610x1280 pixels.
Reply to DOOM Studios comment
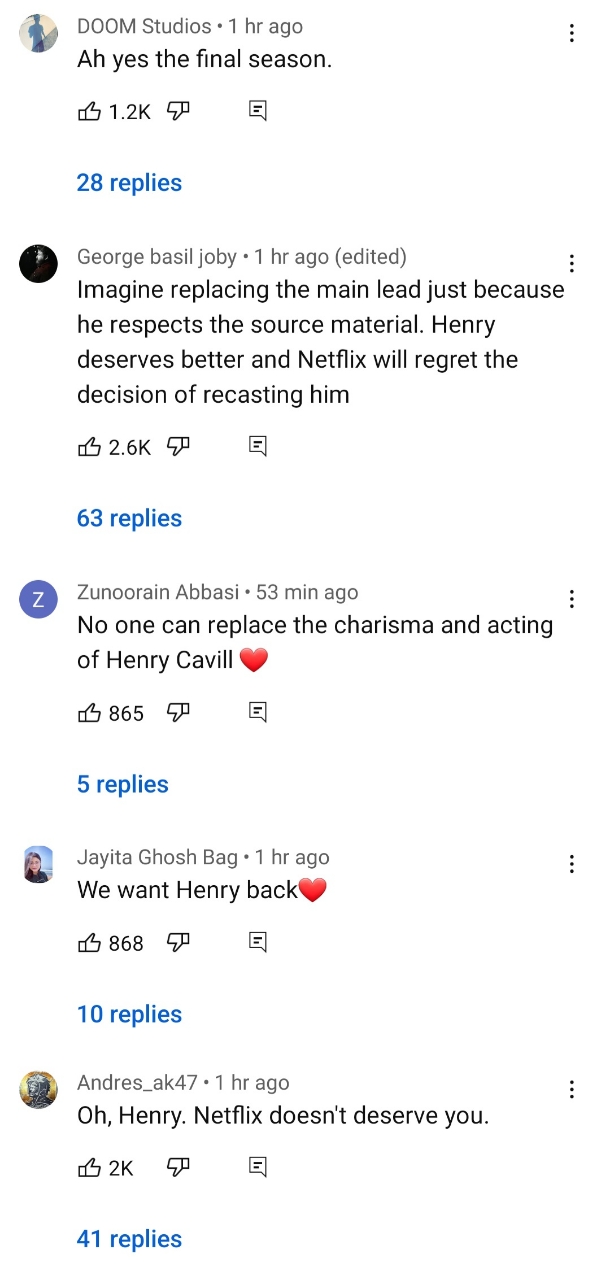click(257, 112)
